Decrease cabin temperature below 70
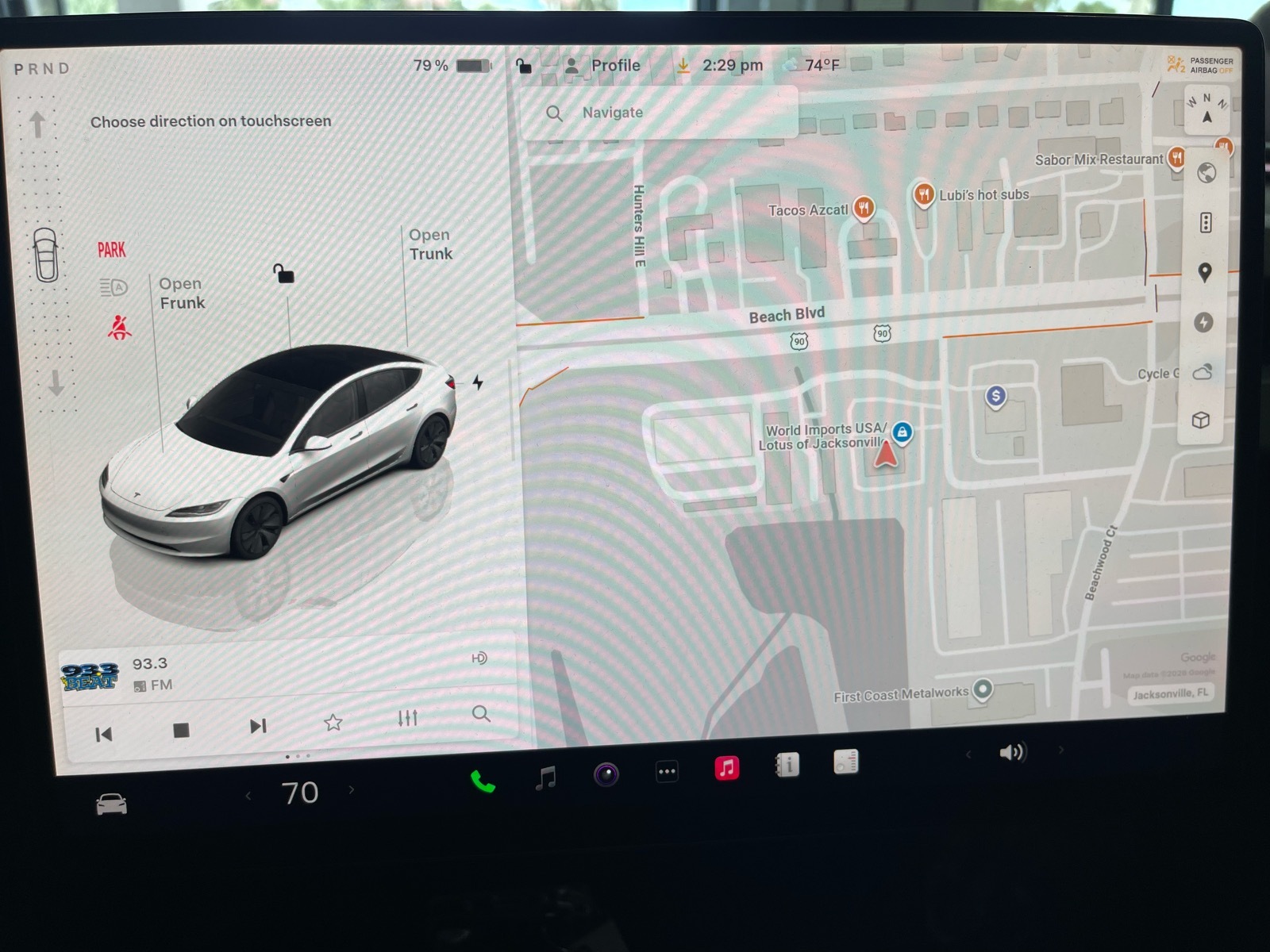 tap(248, 795)
